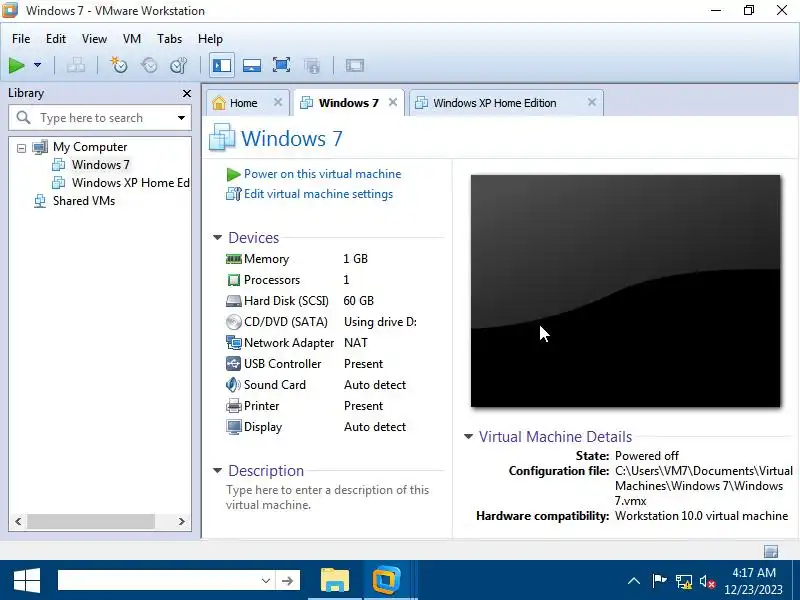Collapse the Virtual Machine Details section
The image size is (800, 600).
point(468,437)
